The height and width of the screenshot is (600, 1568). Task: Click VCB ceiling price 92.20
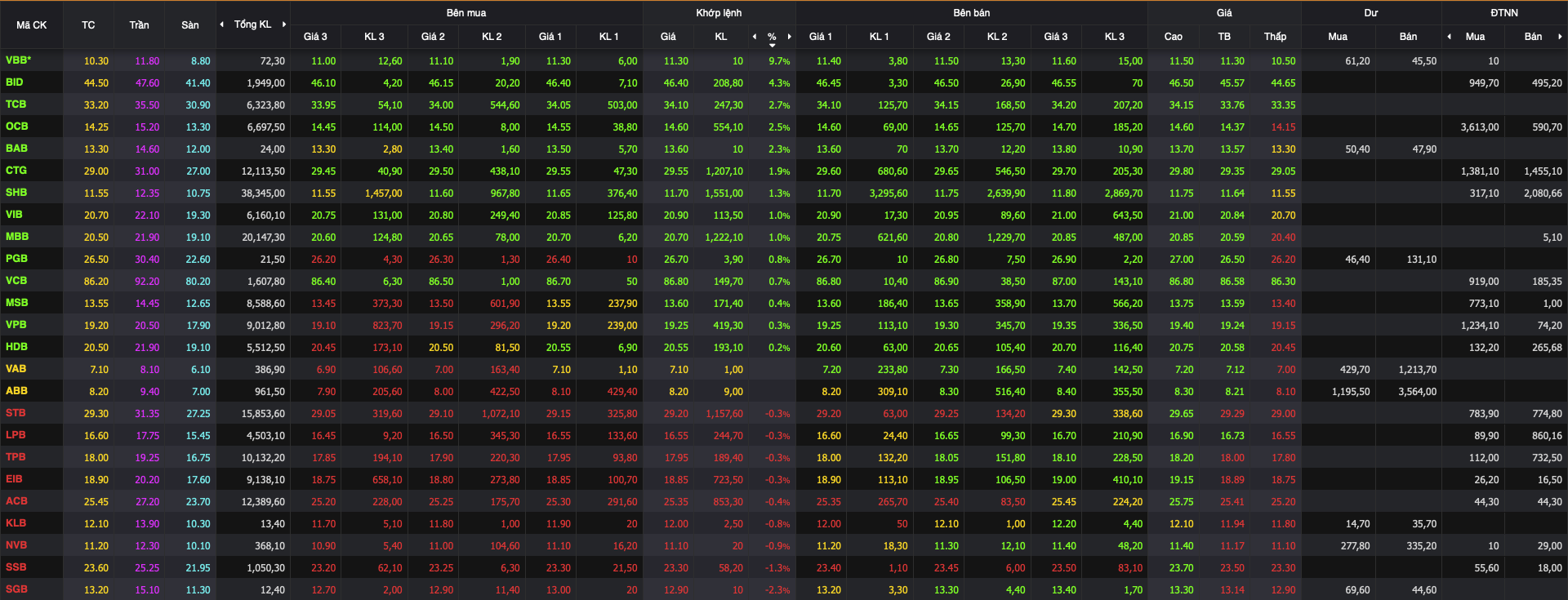(147, 282)
